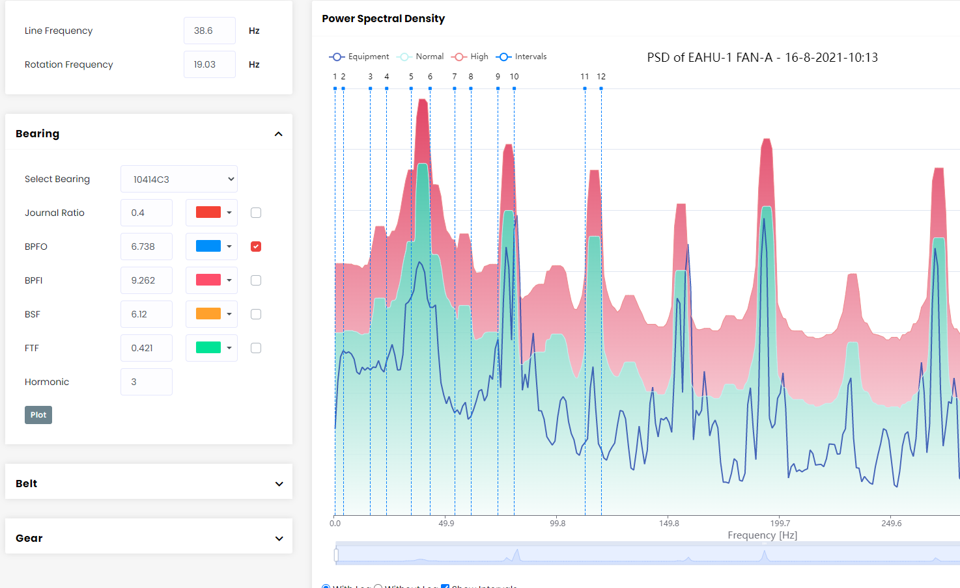
Task: Expand the Gear section
Action: 278,538
